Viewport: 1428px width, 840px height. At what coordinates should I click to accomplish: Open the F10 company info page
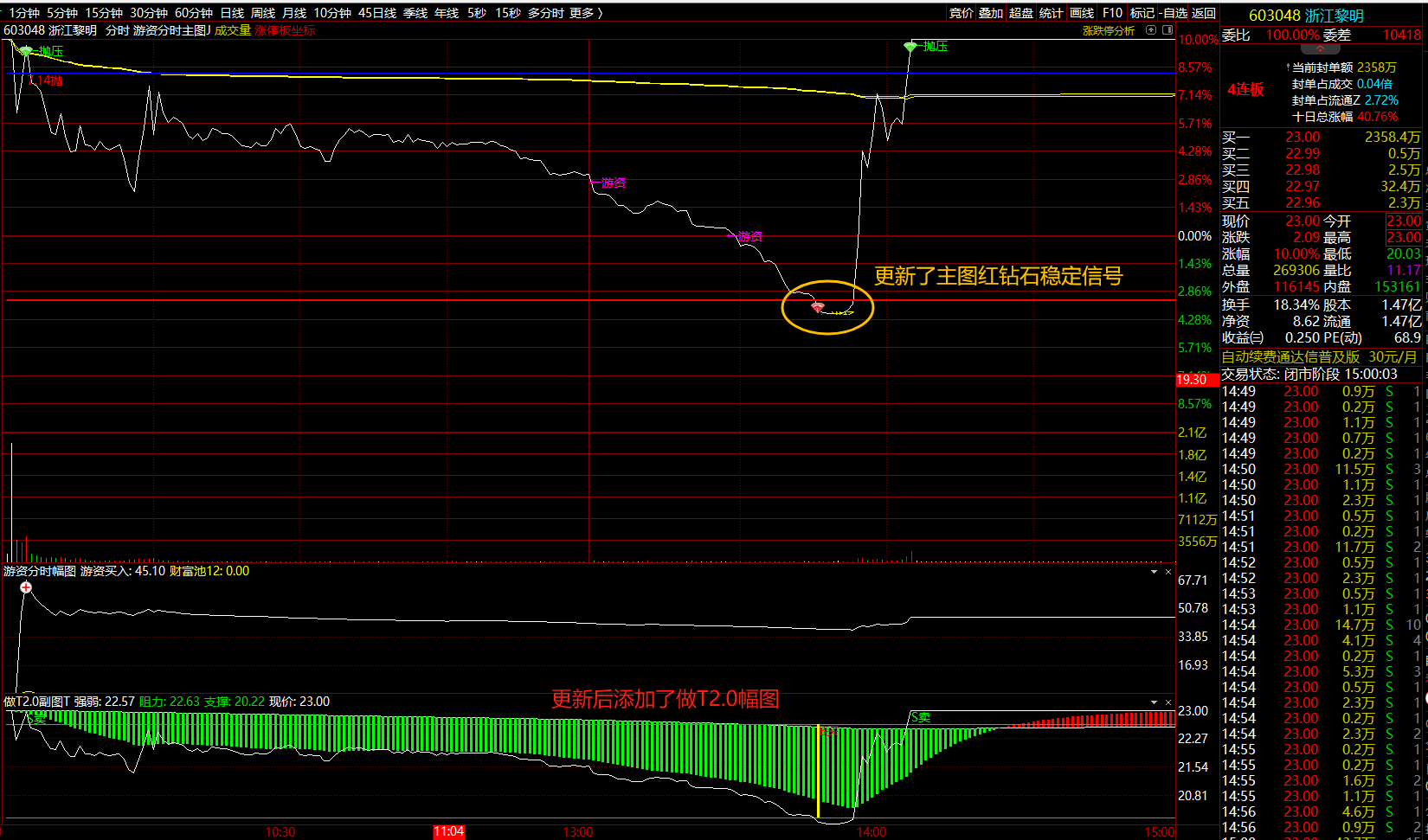point(1112,13)
